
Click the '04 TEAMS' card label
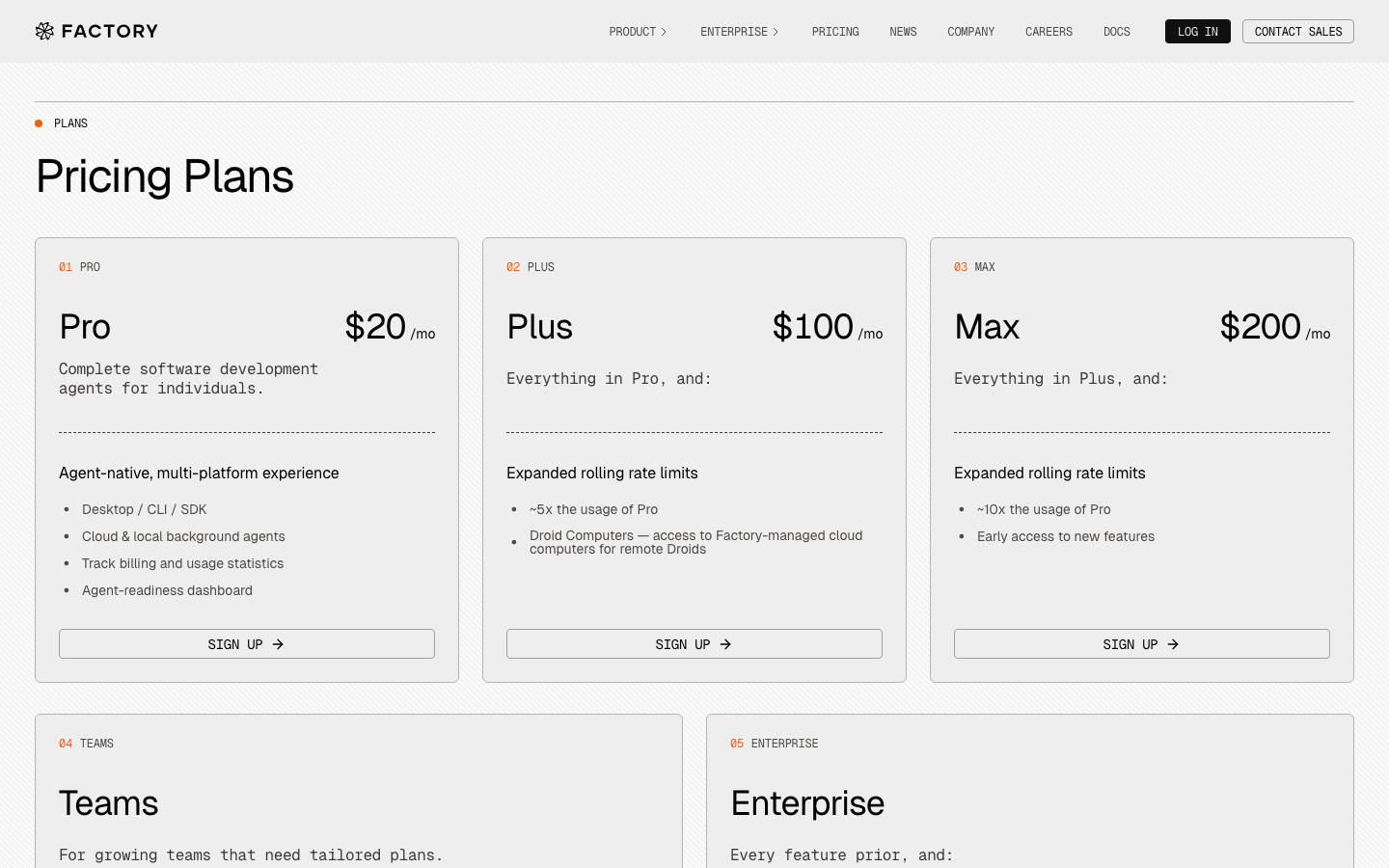tap(86, 744)
